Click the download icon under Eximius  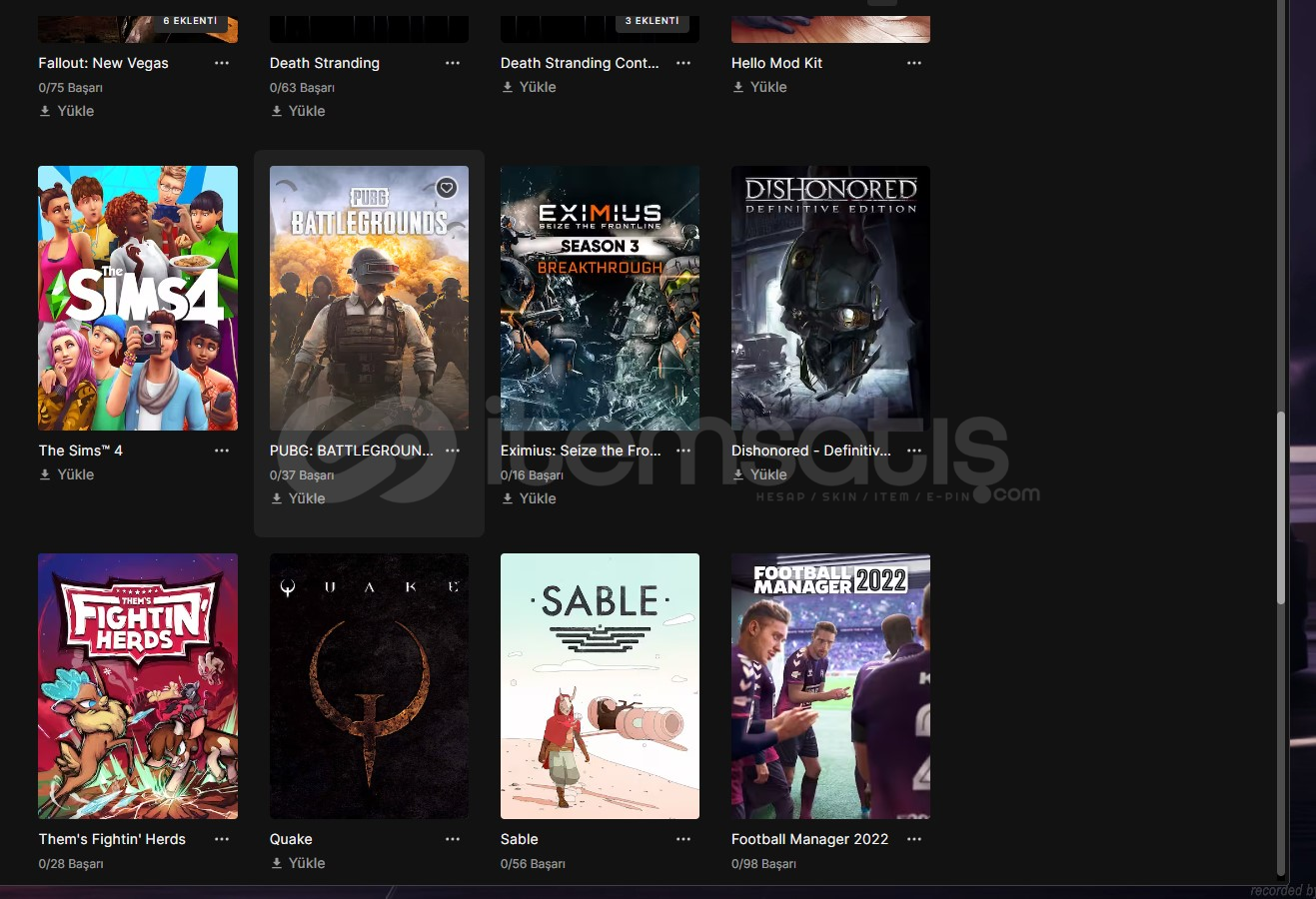508,498
